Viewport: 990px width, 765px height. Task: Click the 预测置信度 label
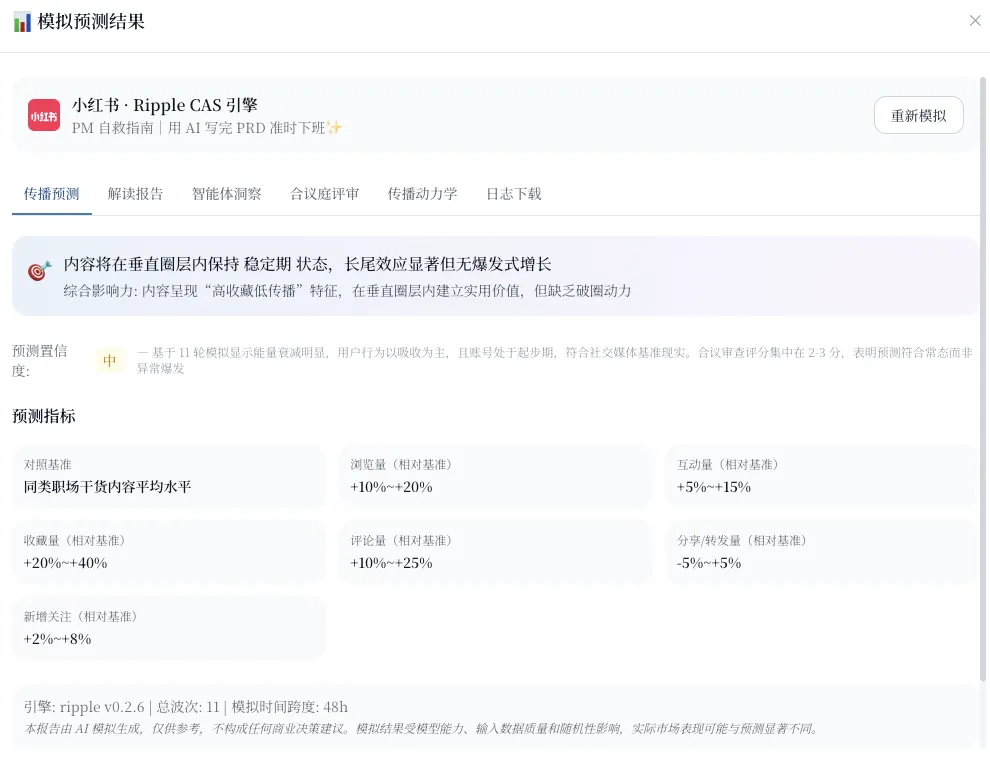pos(40,360)
